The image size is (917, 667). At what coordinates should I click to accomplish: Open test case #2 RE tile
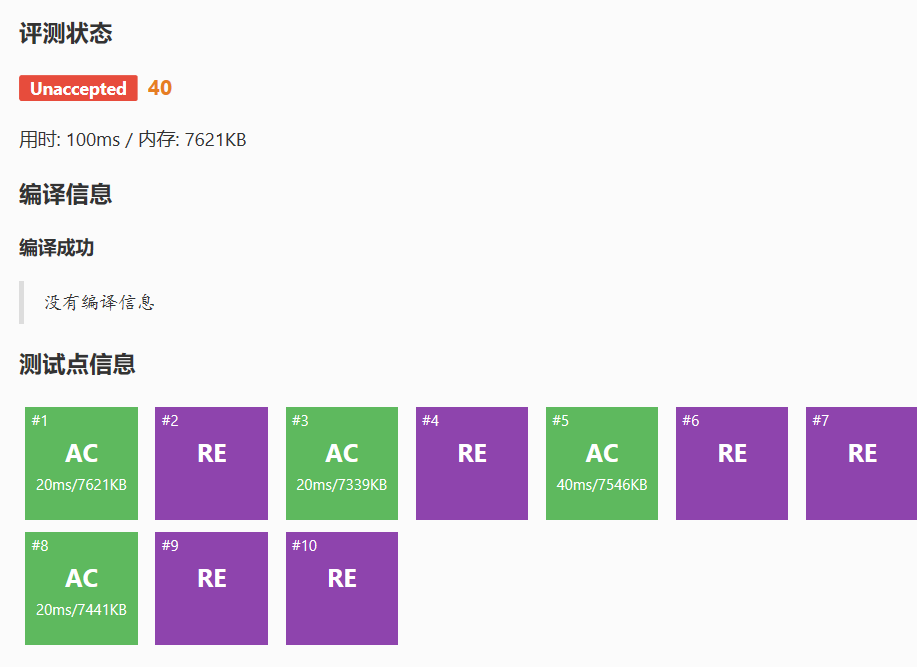211,463
